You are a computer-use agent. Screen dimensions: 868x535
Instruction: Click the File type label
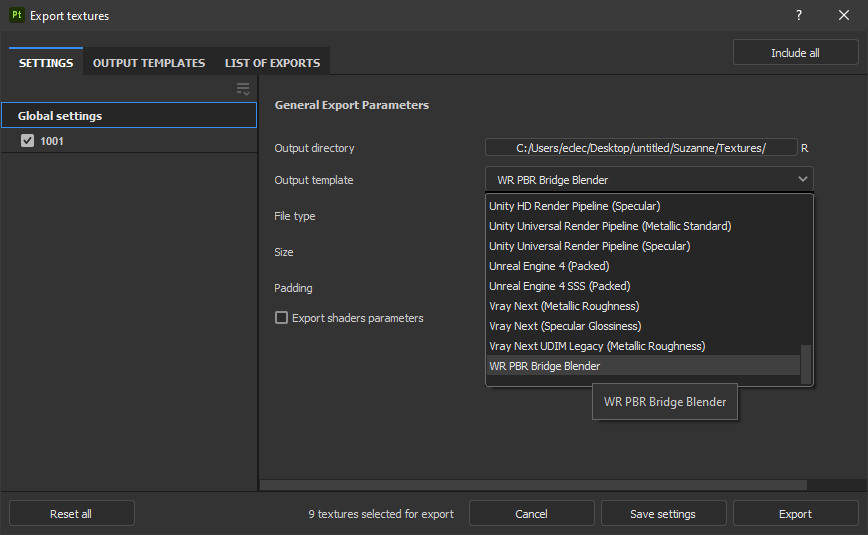click(294, 216)
